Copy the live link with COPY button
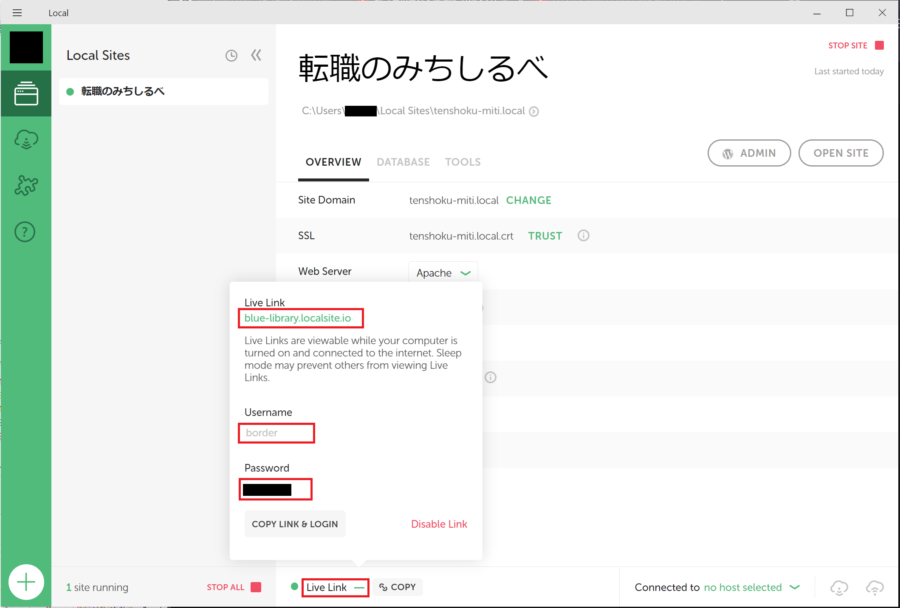 pyautogui.click(x=397, y=587)
